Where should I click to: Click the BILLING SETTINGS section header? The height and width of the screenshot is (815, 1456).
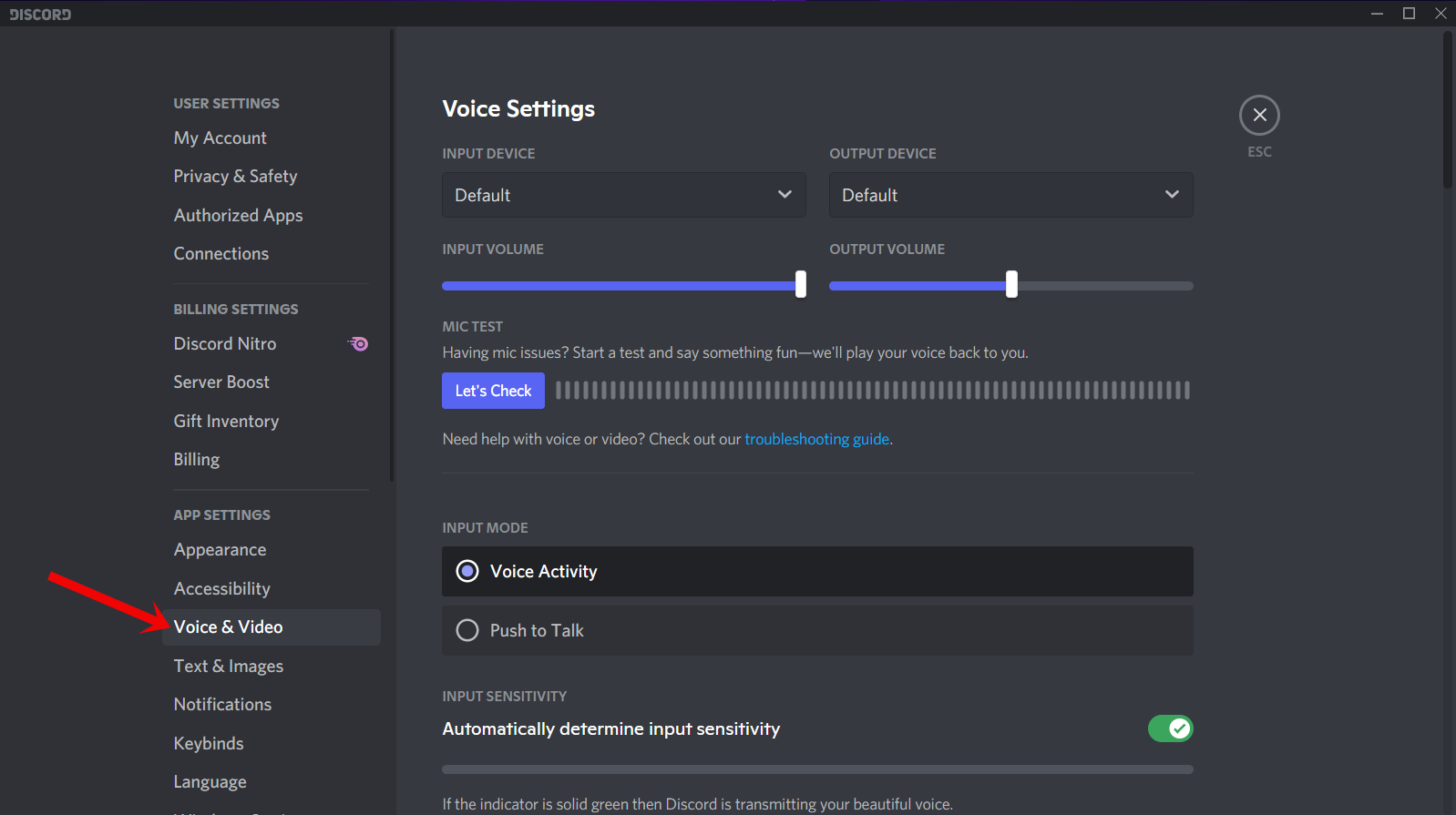coord(236,310)
